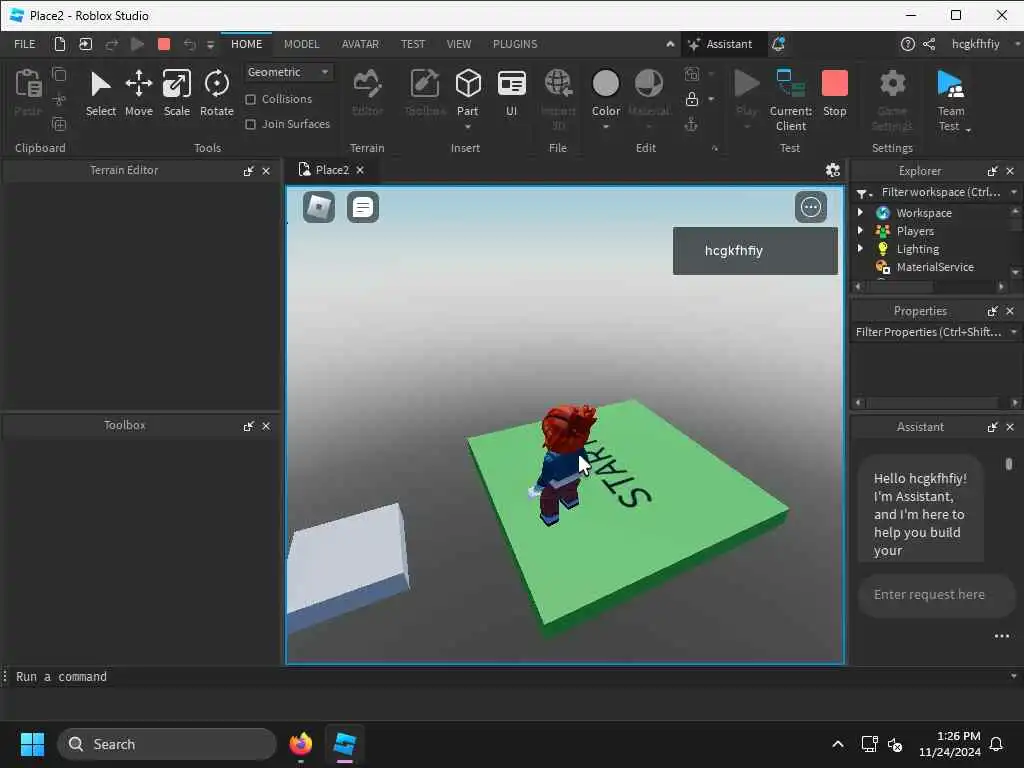Open the Color picker tool
The width and height of the screenshot is (1024, 768).
[x=605, y=93]
